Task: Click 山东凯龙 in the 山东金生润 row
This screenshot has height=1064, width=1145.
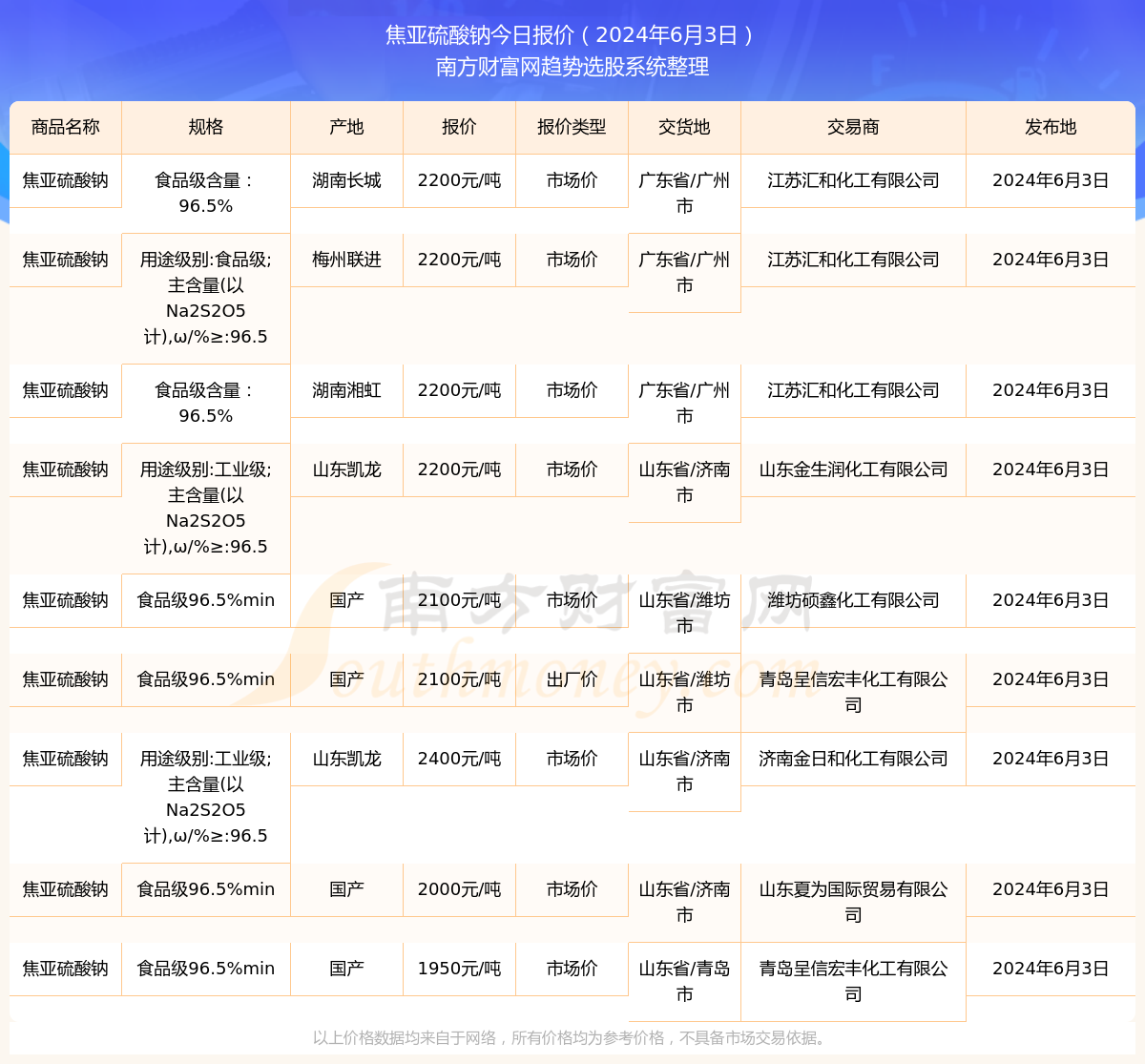Action: (x=346, y=469)
